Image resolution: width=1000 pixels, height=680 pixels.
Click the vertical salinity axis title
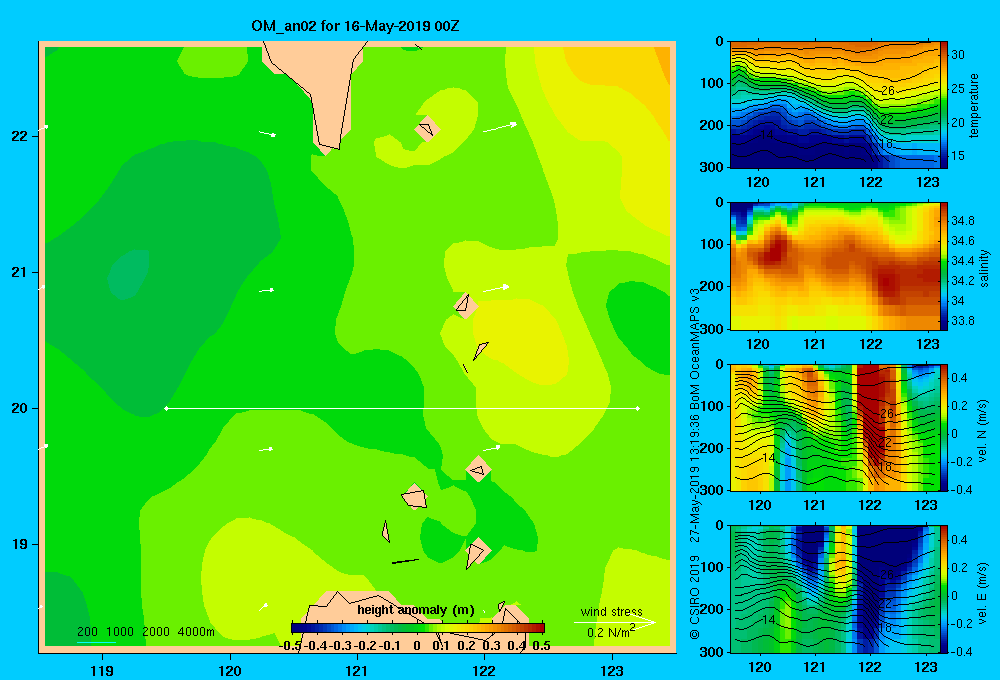point(984,268)
